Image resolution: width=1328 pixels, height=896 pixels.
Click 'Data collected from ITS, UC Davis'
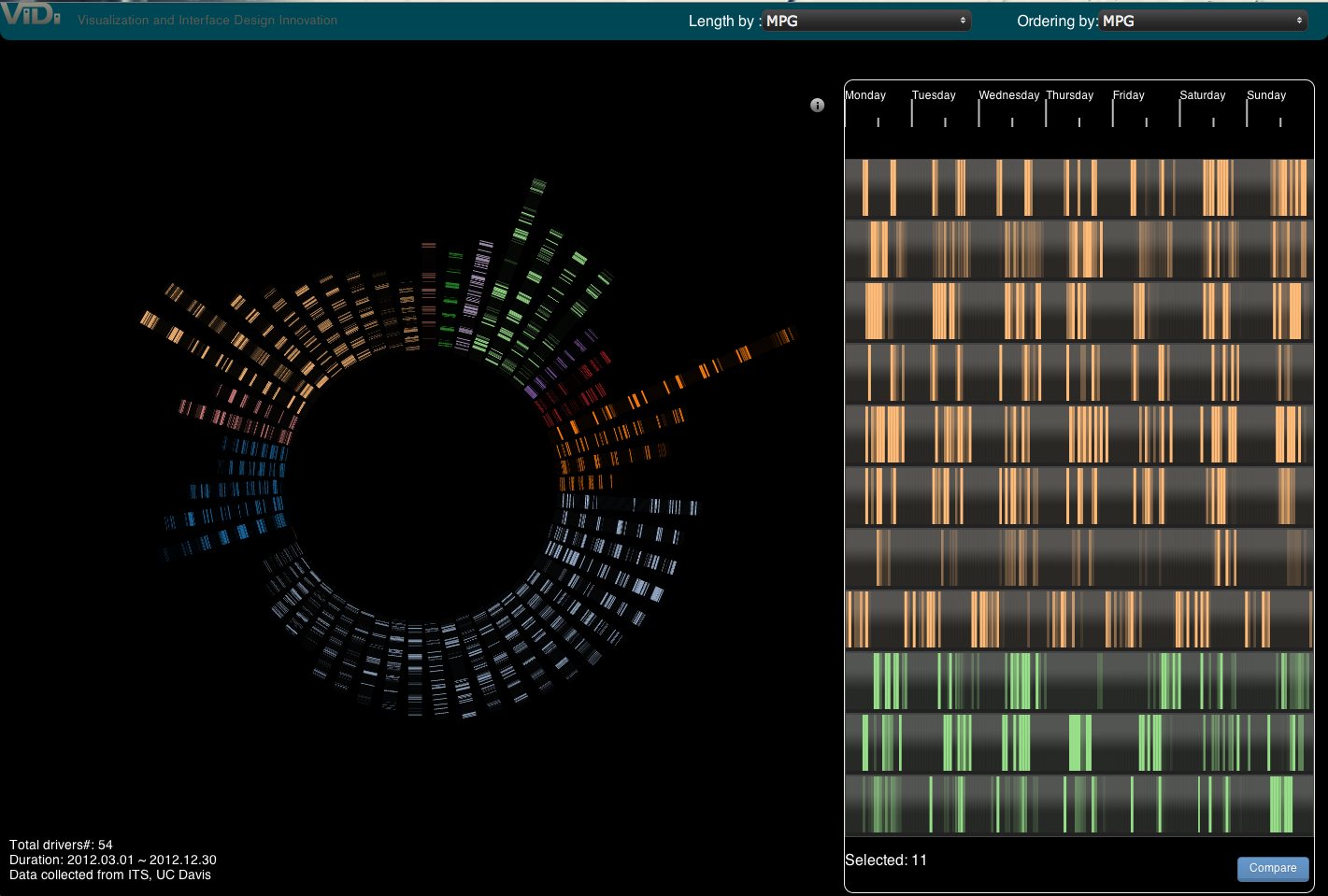click(x=110, y=875)
